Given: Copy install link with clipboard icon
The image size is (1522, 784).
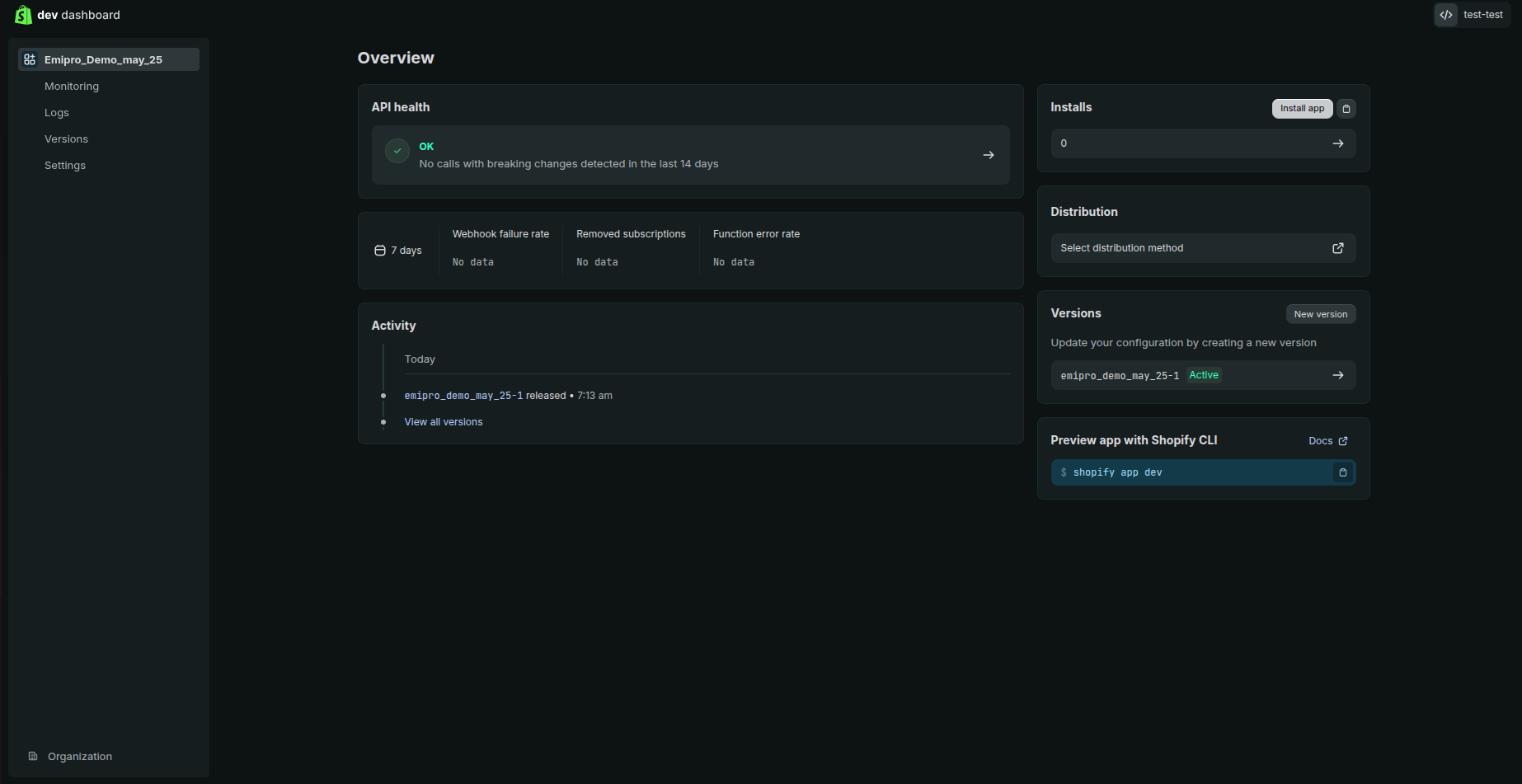Looking at the screenshot, I should 1346,109.
